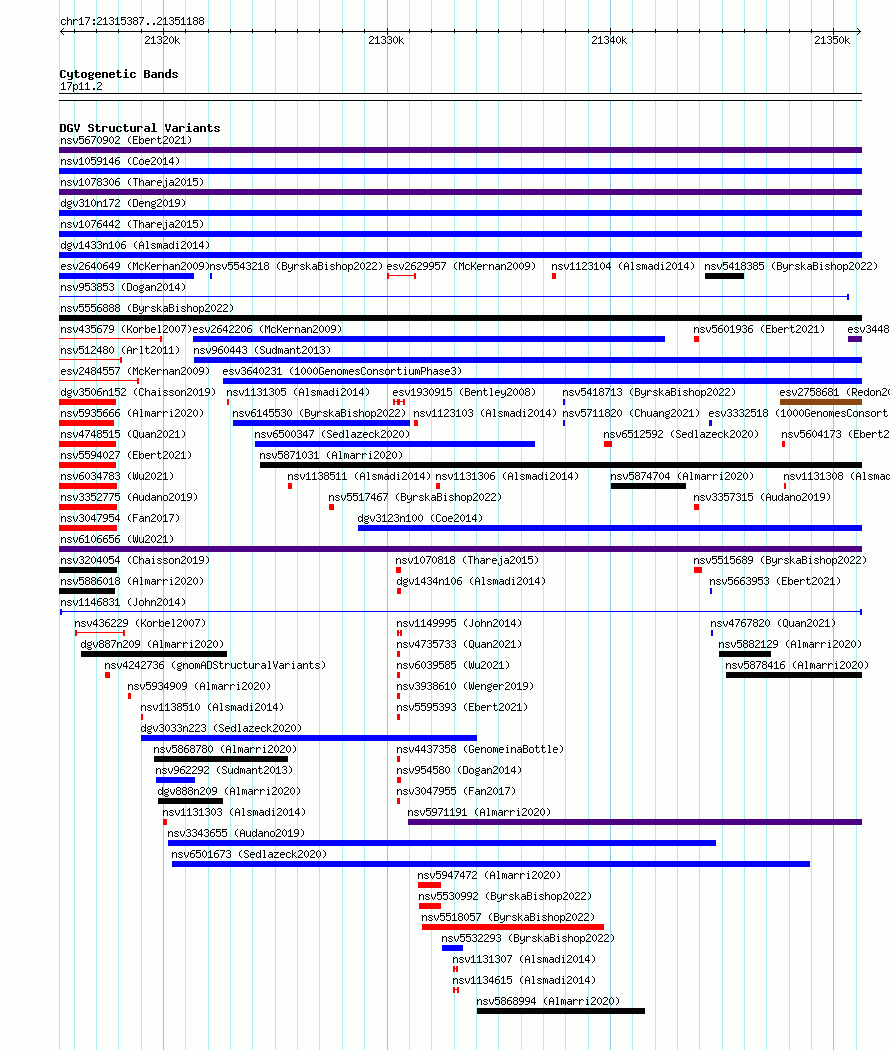Open the nsv1059146 (Coe2014) variant
The width and height of the screenshot is (890, 1050).
pos(120,161)
